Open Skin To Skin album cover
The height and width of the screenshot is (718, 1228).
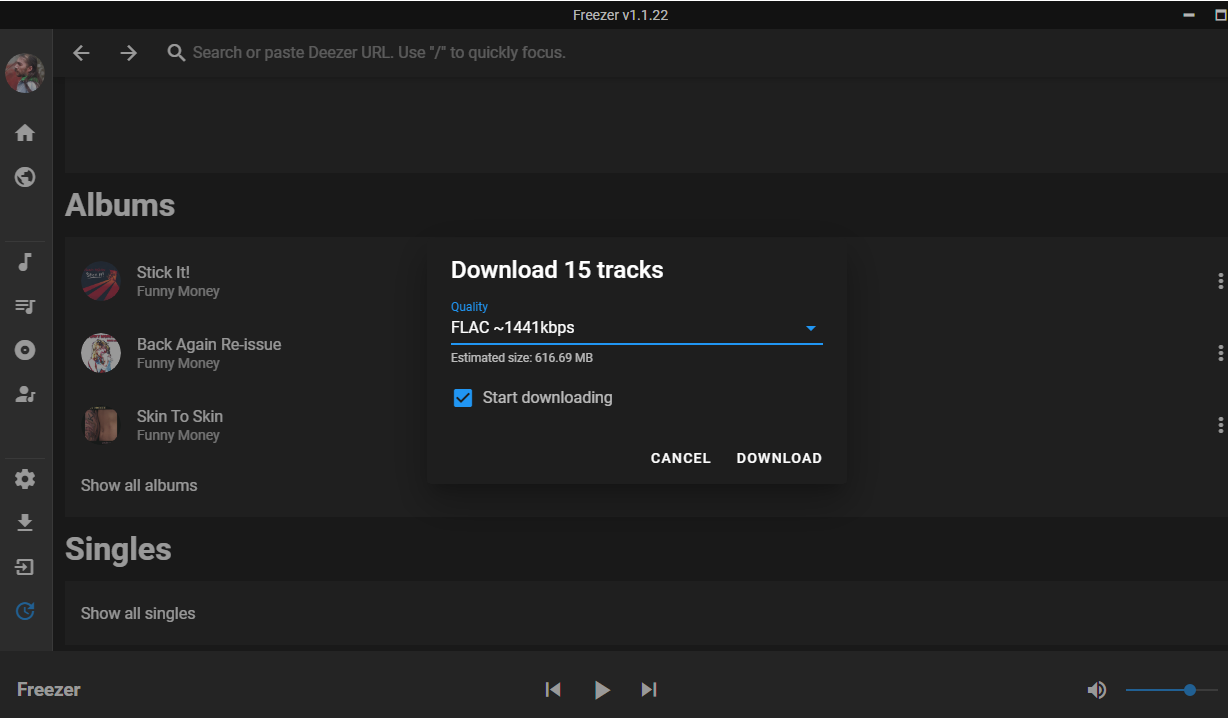pyautogui.click(x=101, y=425)
